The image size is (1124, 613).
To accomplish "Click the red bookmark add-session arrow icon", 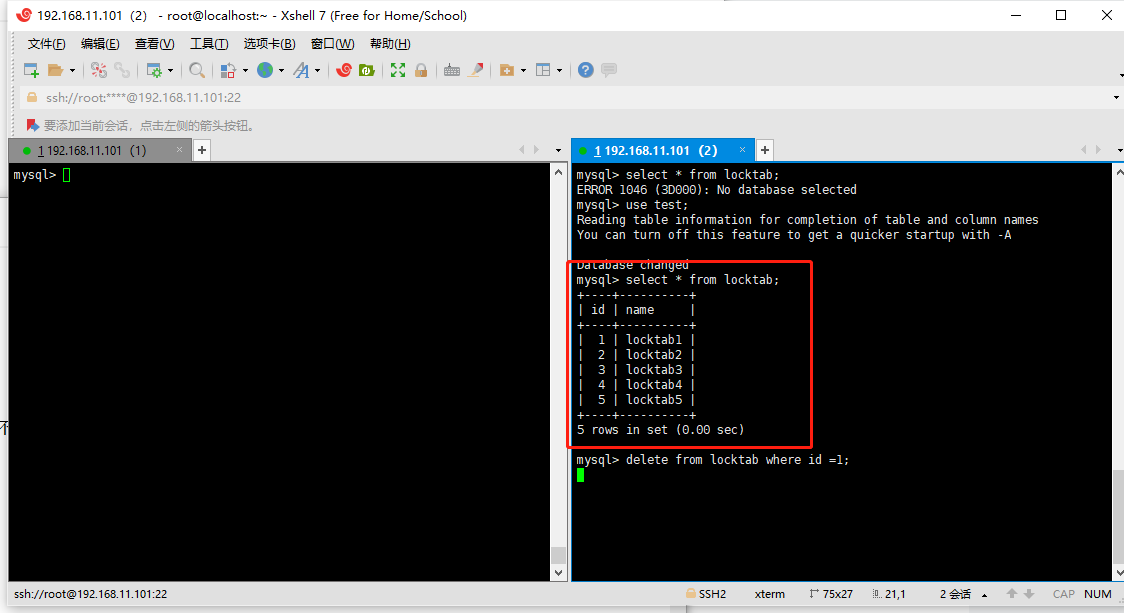I will pos(32,125).
